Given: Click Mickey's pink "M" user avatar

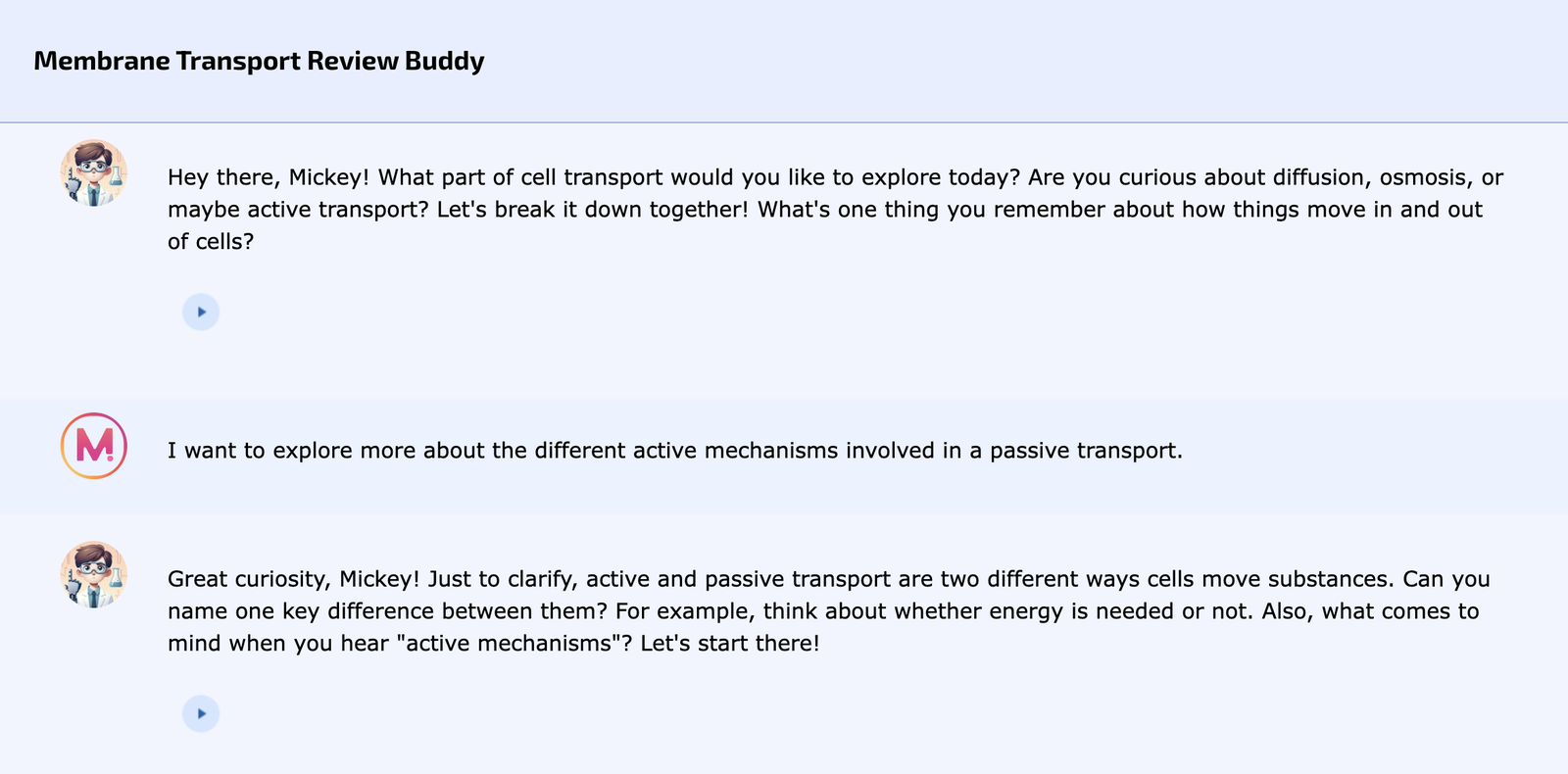Looking at the screenshot, I should coord(94,446).
